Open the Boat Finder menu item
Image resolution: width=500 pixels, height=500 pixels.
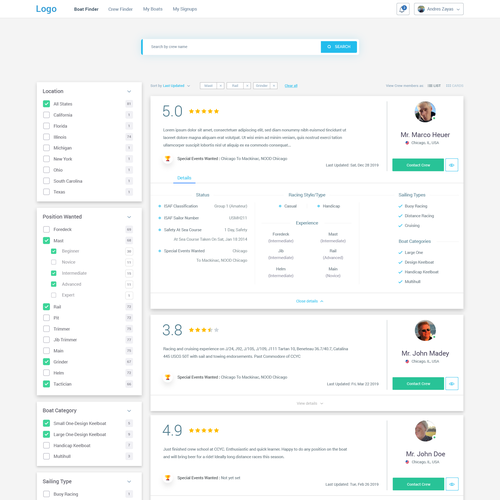(x=86, y=9)
